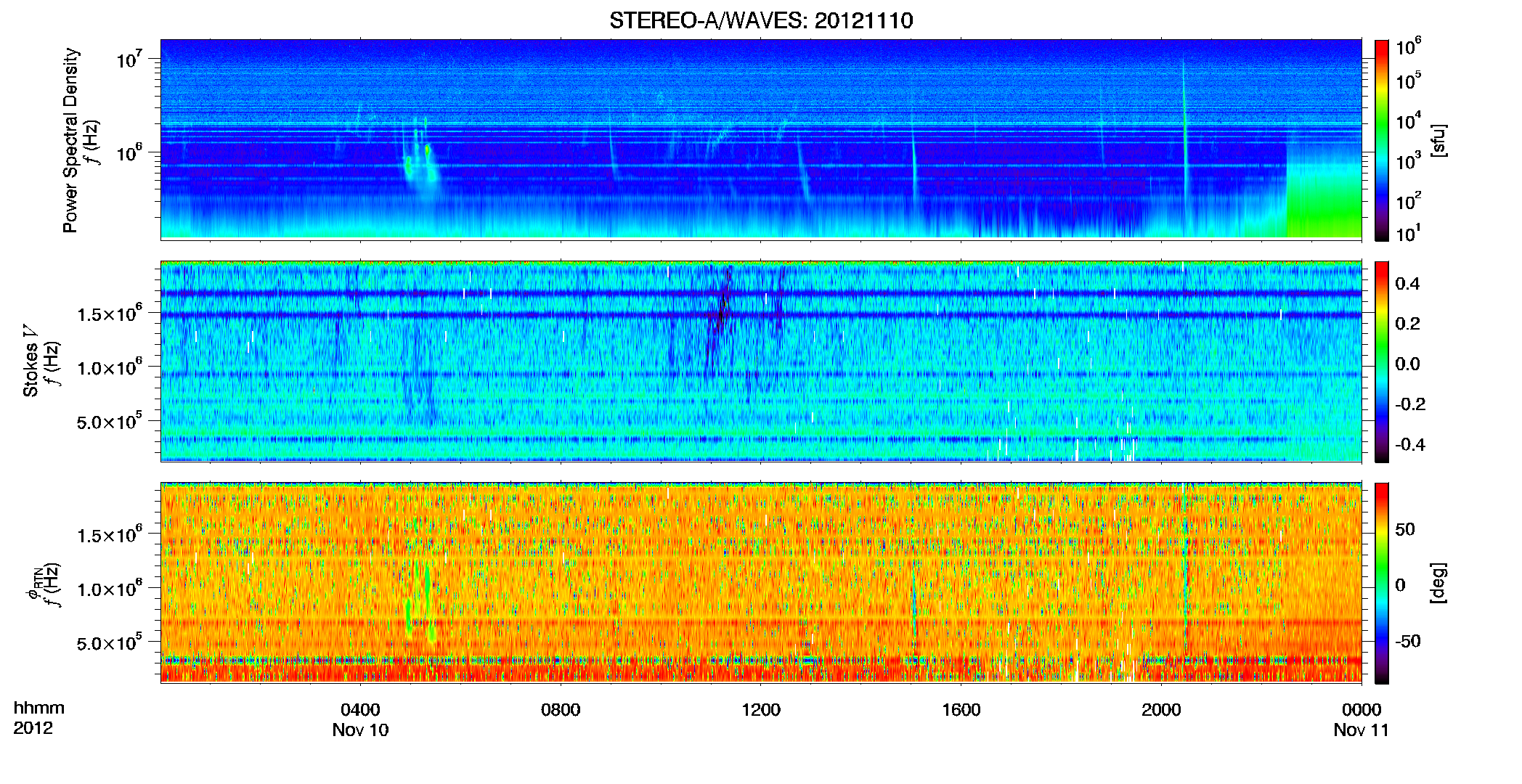Click the 0.2 value on Stokes color bar
The height and width of the screenshot is (784, 1522).
[x=1408, y=324]
